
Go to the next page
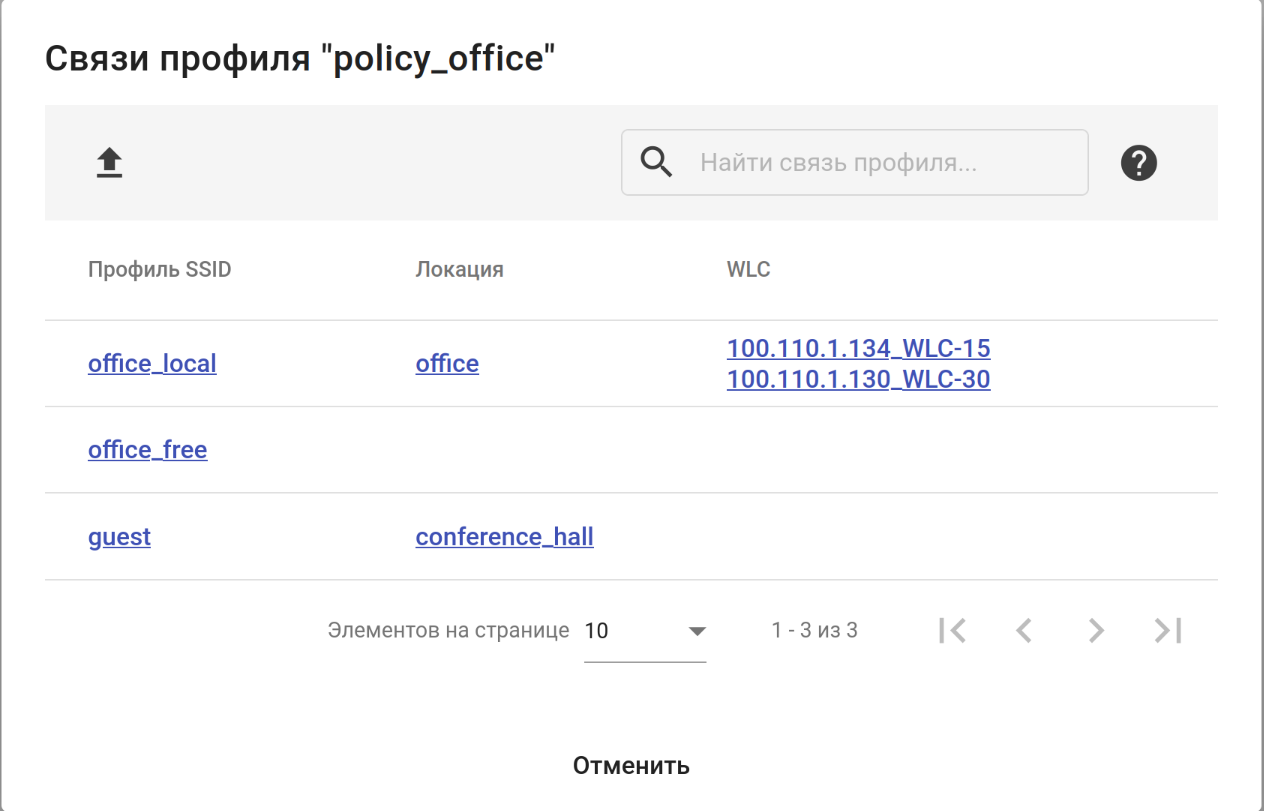tap(1096, 630)
